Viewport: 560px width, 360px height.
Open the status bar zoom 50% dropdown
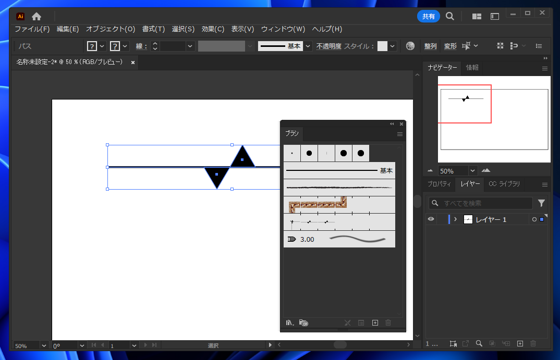(x=44, y=345)
